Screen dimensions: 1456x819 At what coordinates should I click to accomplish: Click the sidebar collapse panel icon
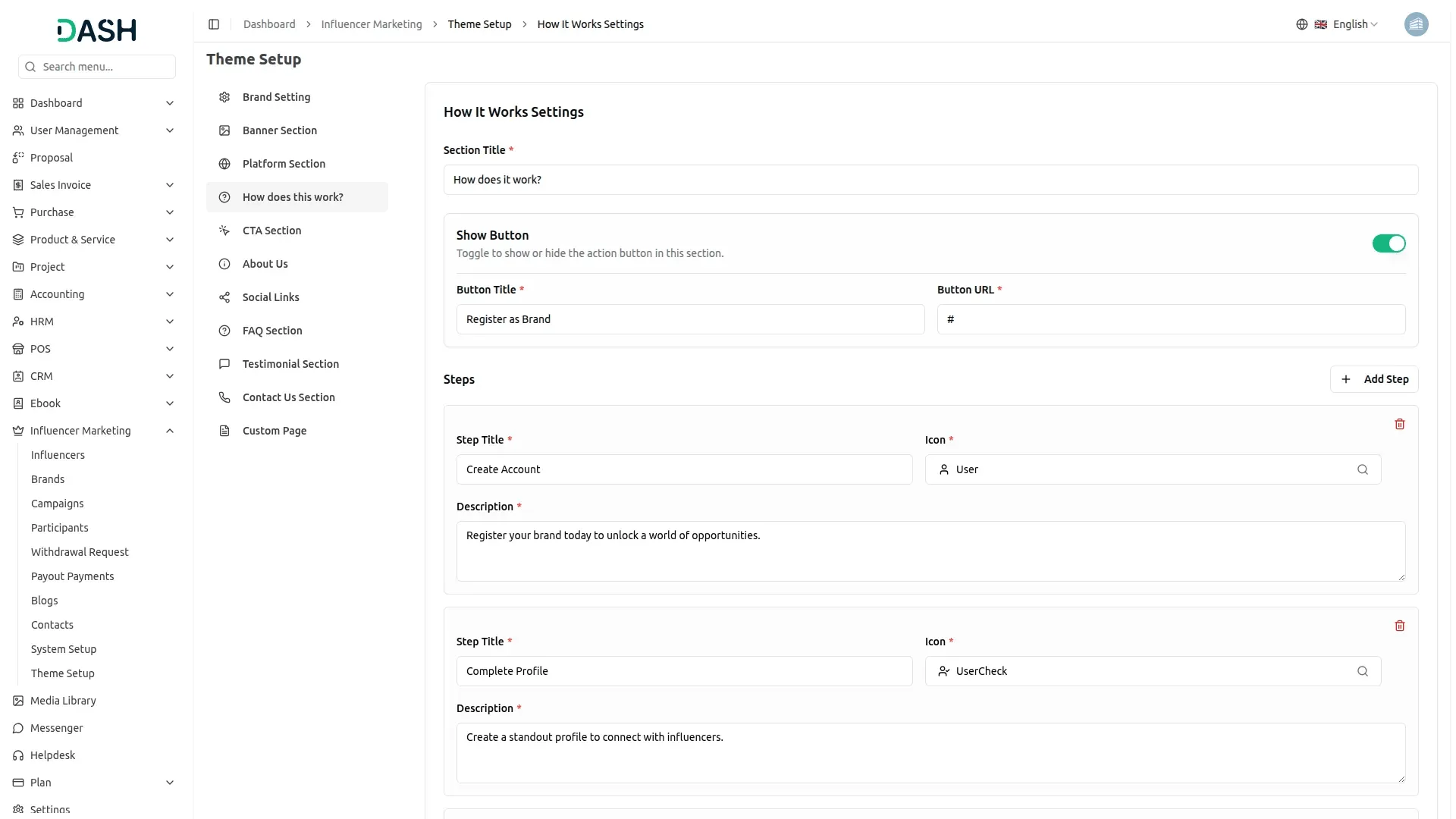[x=214, y=24]
